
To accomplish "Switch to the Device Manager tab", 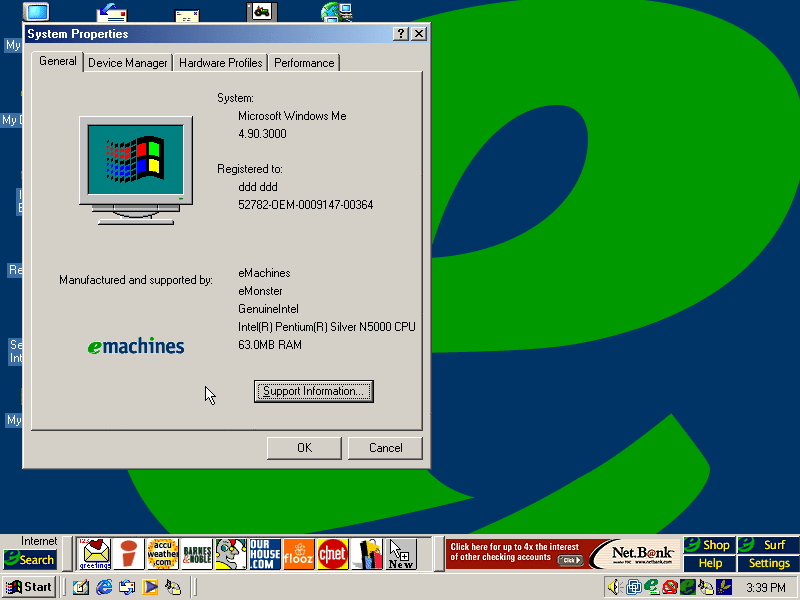I will click(x=128, y=63).
